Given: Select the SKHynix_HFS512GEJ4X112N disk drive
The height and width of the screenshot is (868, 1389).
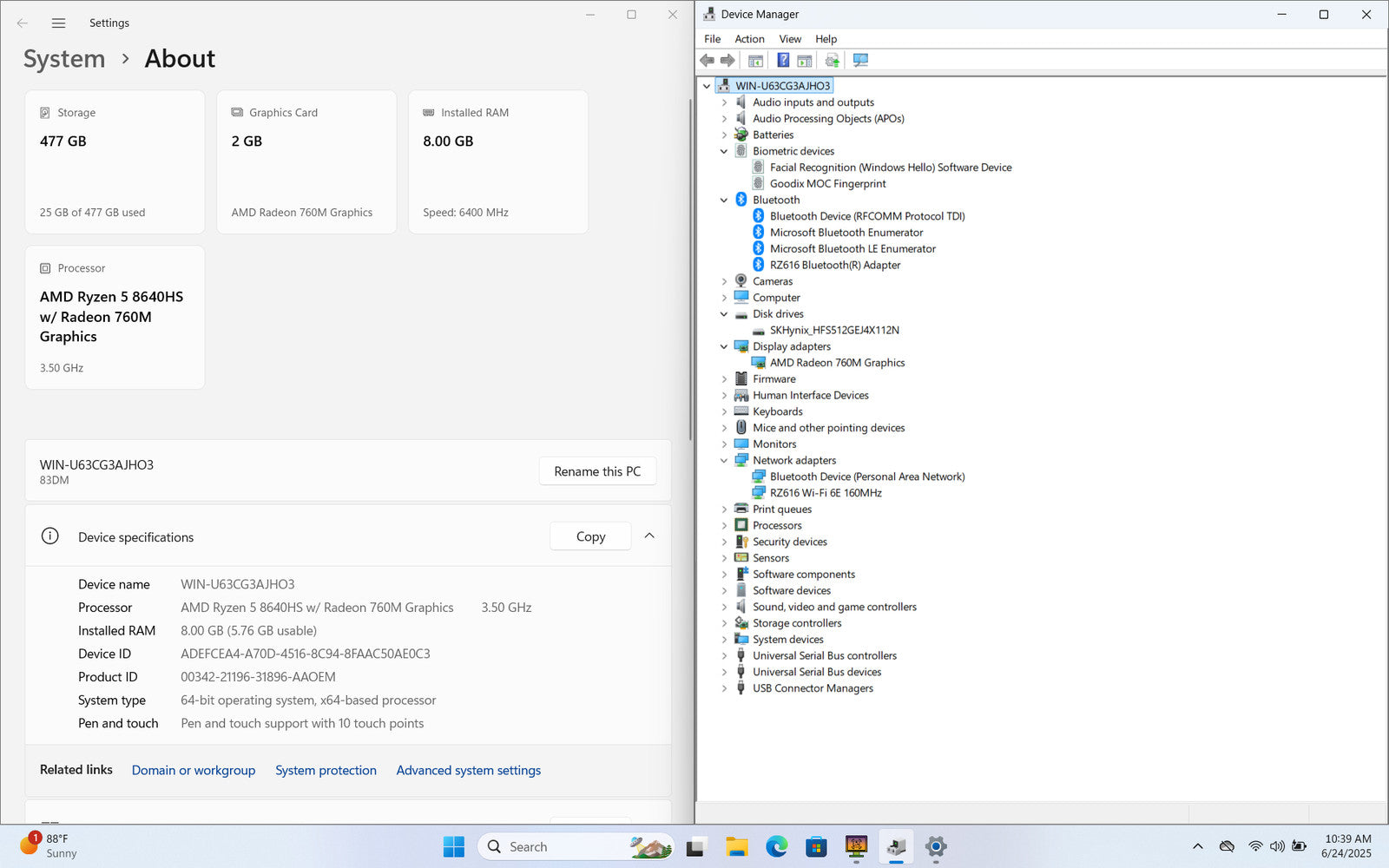Looking at the screenshot, I should coord(834,331).
